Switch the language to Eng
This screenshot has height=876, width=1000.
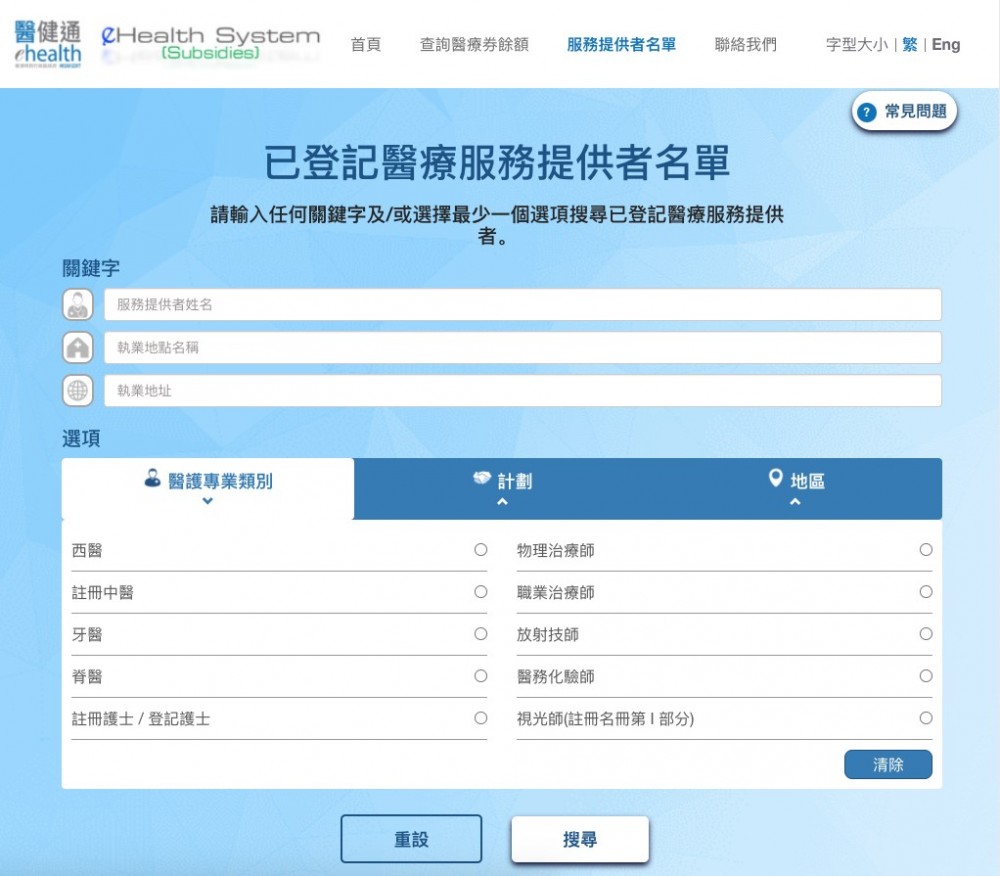(946, 44)
